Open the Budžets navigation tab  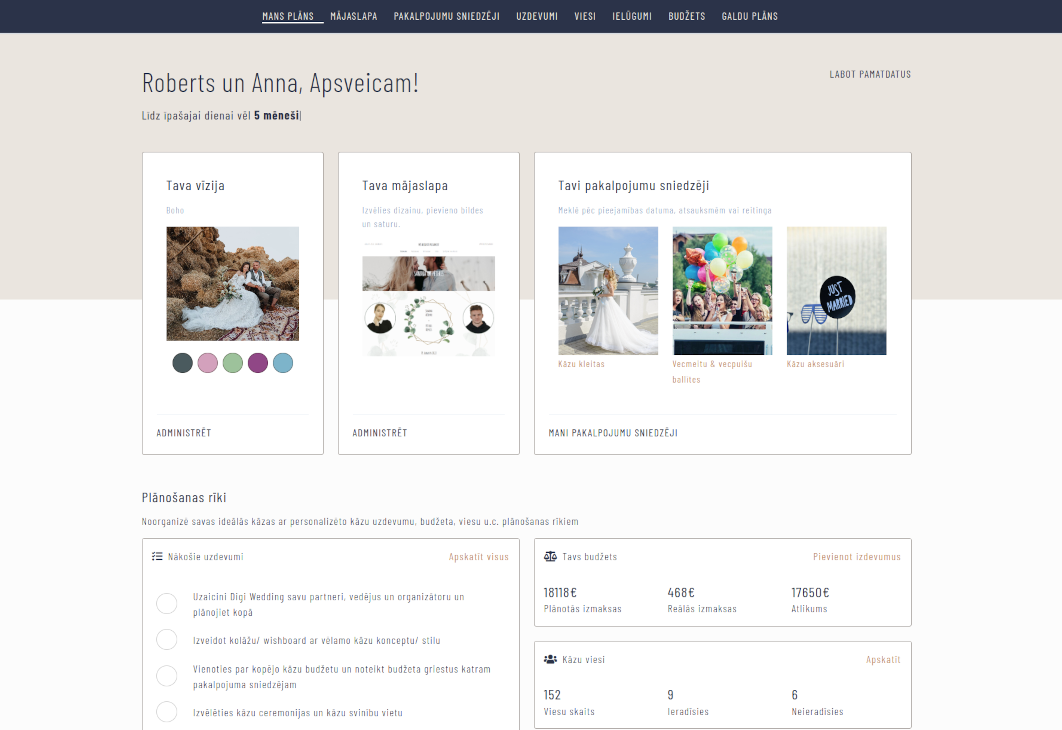tap(686, 16)
